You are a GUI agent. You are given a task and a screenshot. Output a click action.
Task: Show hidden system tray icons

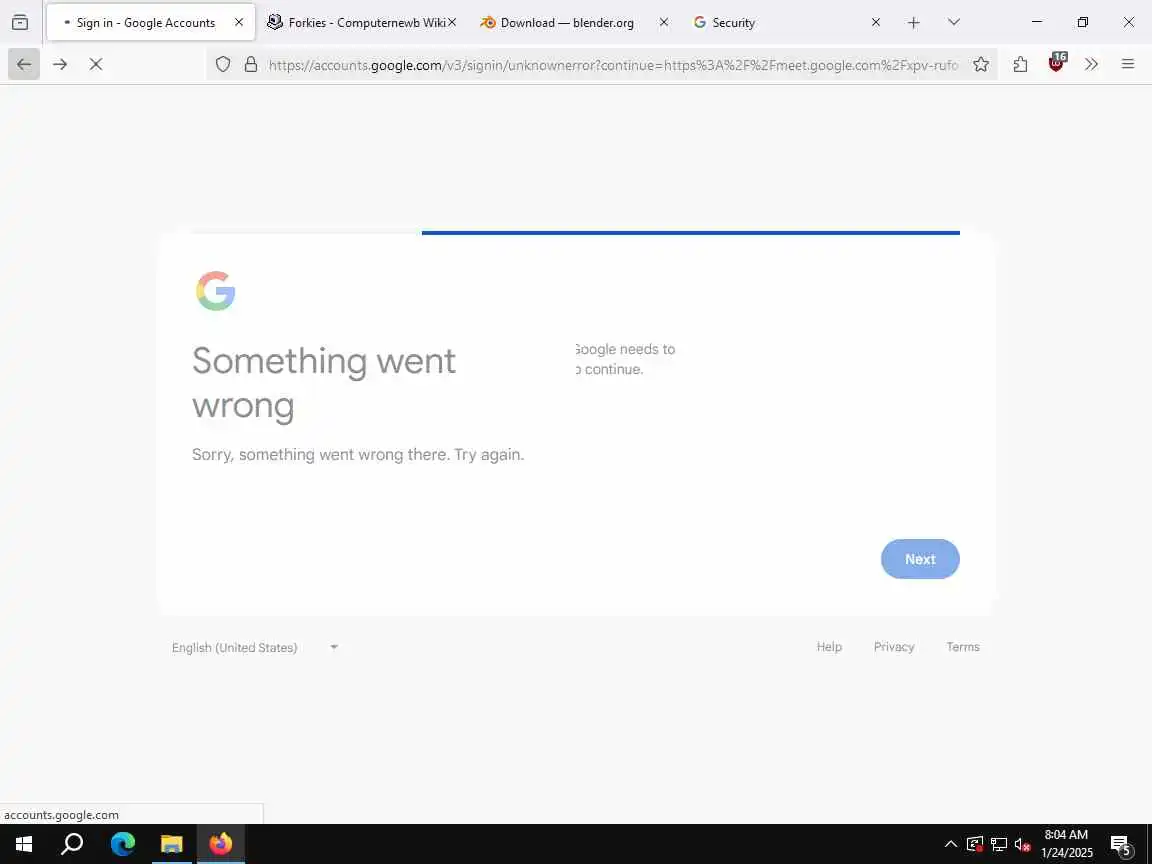point(951,844)
